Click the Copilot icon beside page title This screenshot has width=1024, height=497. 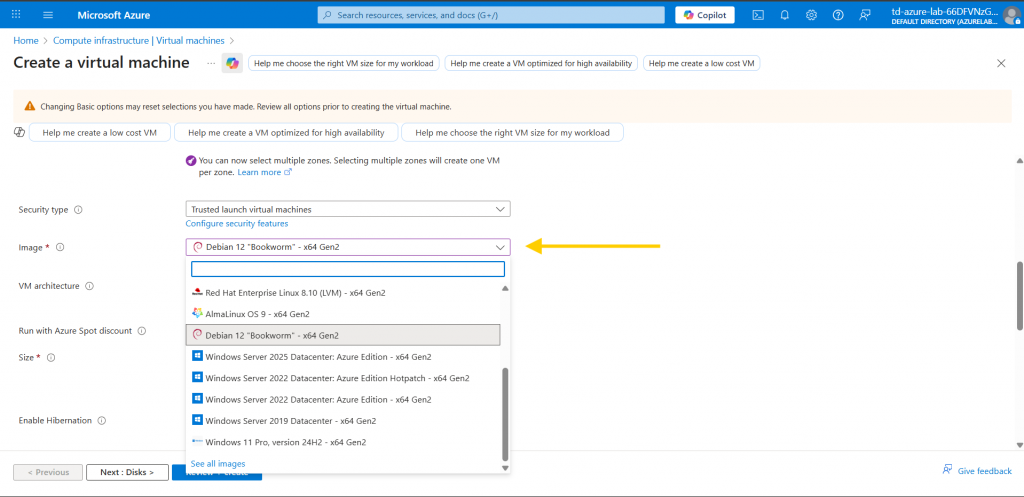tap(232, 63)
